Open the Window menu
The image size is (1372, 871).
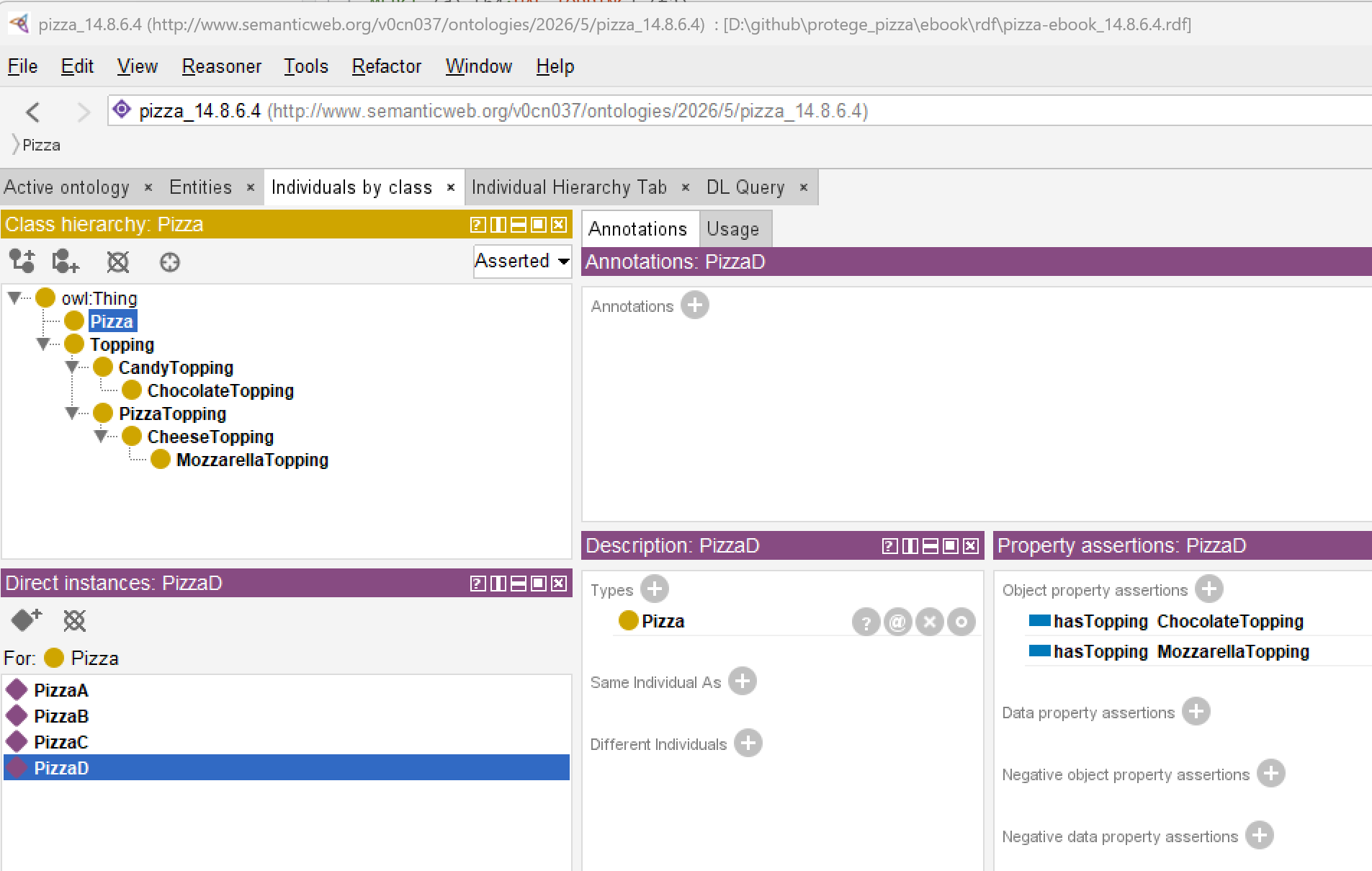coord(478,66)
